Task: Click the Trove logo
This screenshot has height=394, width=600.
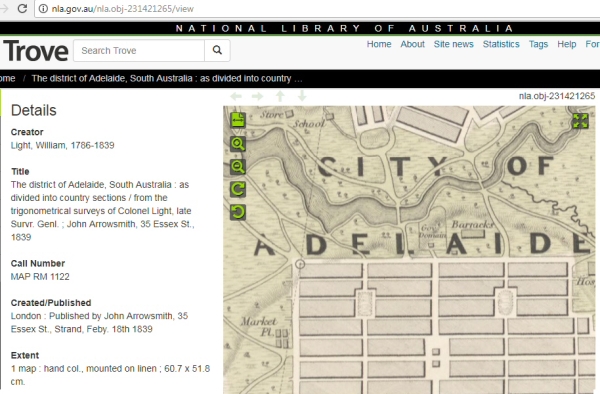Action: [x=36, y=50]
